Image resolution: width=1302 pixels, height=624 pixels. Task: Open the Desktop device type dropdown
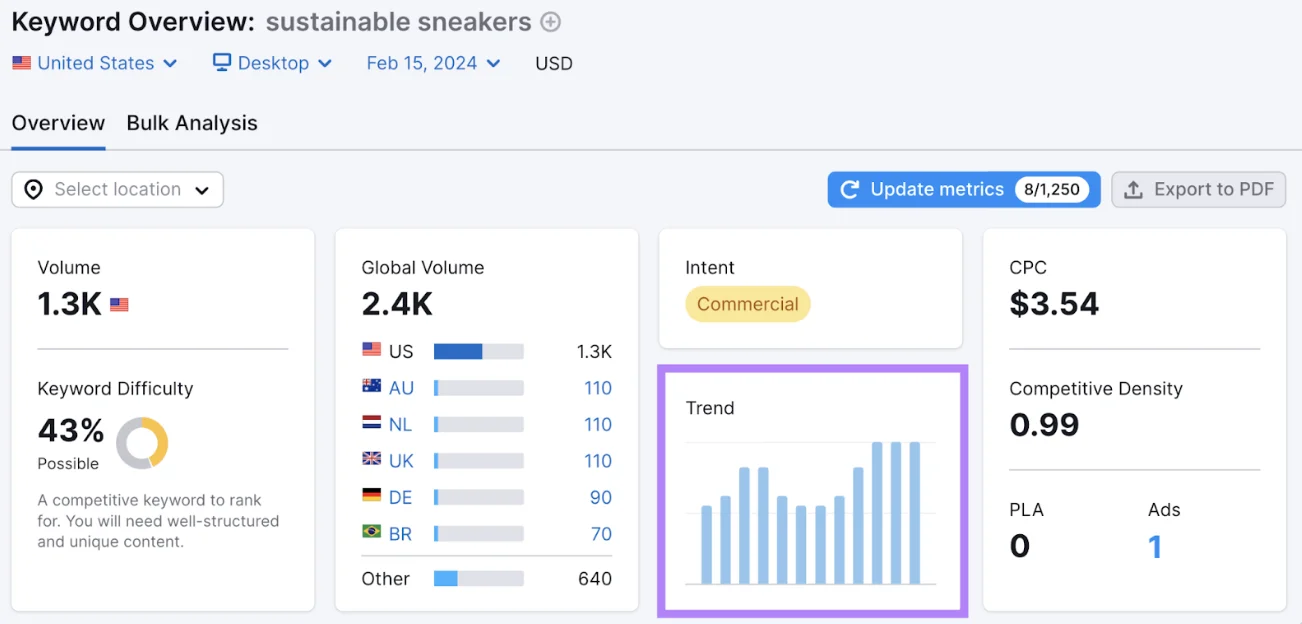click(272, 62)
